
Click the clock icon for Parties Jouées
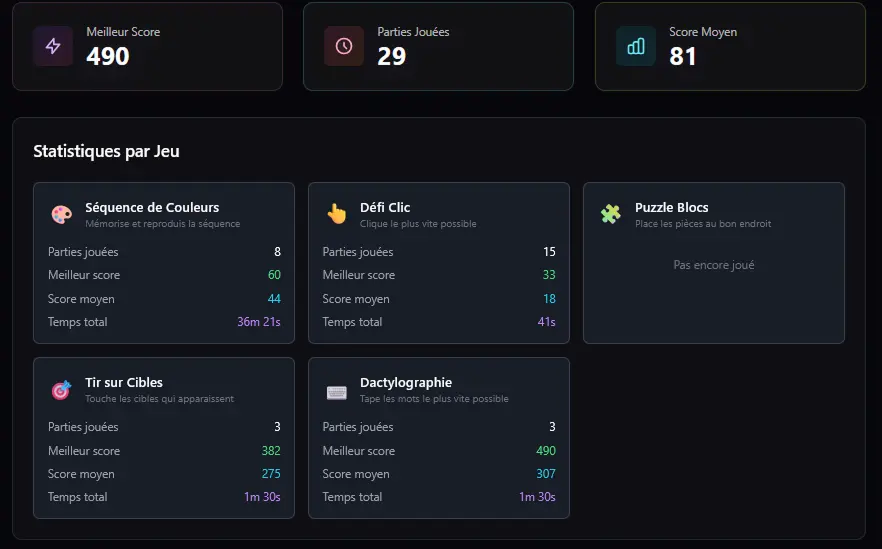344,46
